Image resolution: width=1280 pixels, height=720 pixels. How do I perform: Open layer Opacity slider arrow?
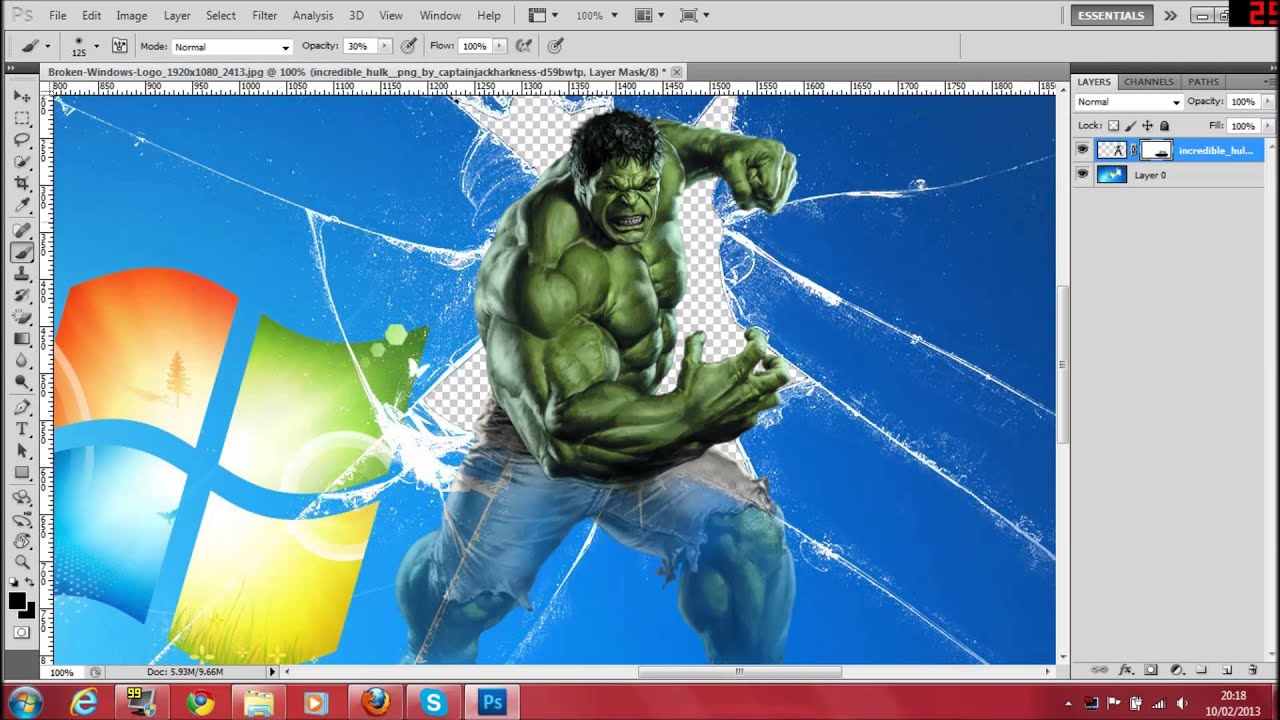click(1268, 102)
